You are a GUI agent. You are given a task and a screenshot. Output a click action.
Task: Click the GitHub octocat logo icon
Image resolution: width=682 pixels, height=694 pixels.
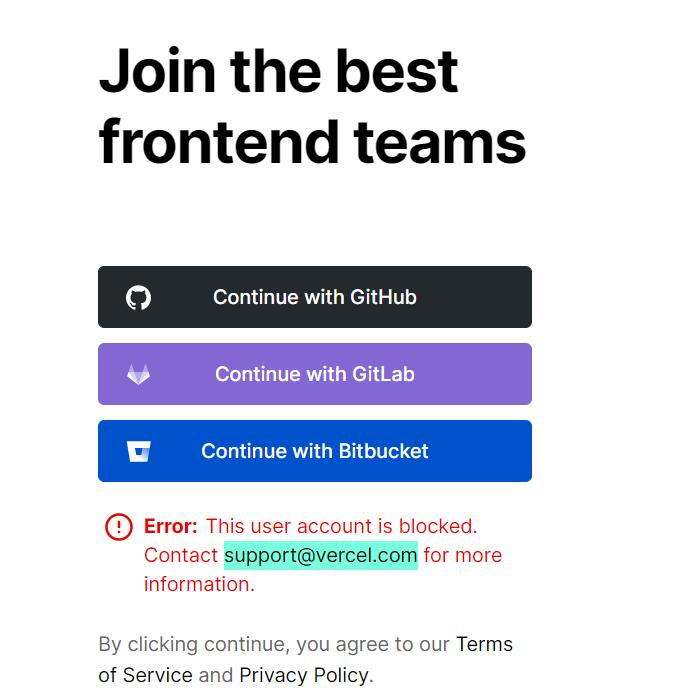click(138, 297)
